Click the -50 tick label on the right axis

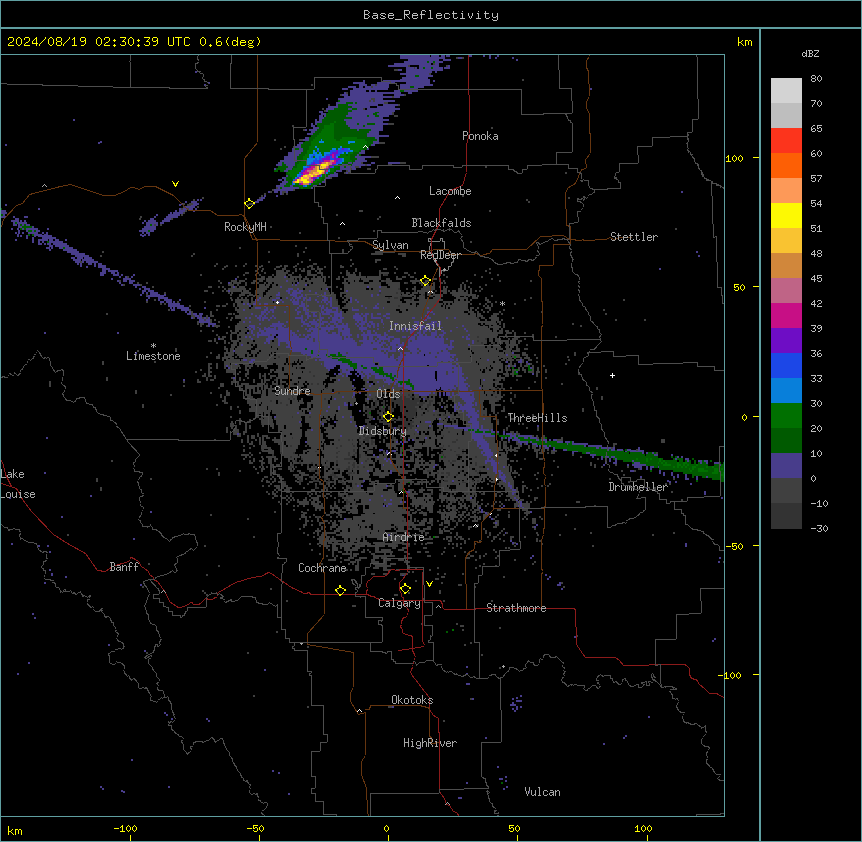click(x=734, y=546)
